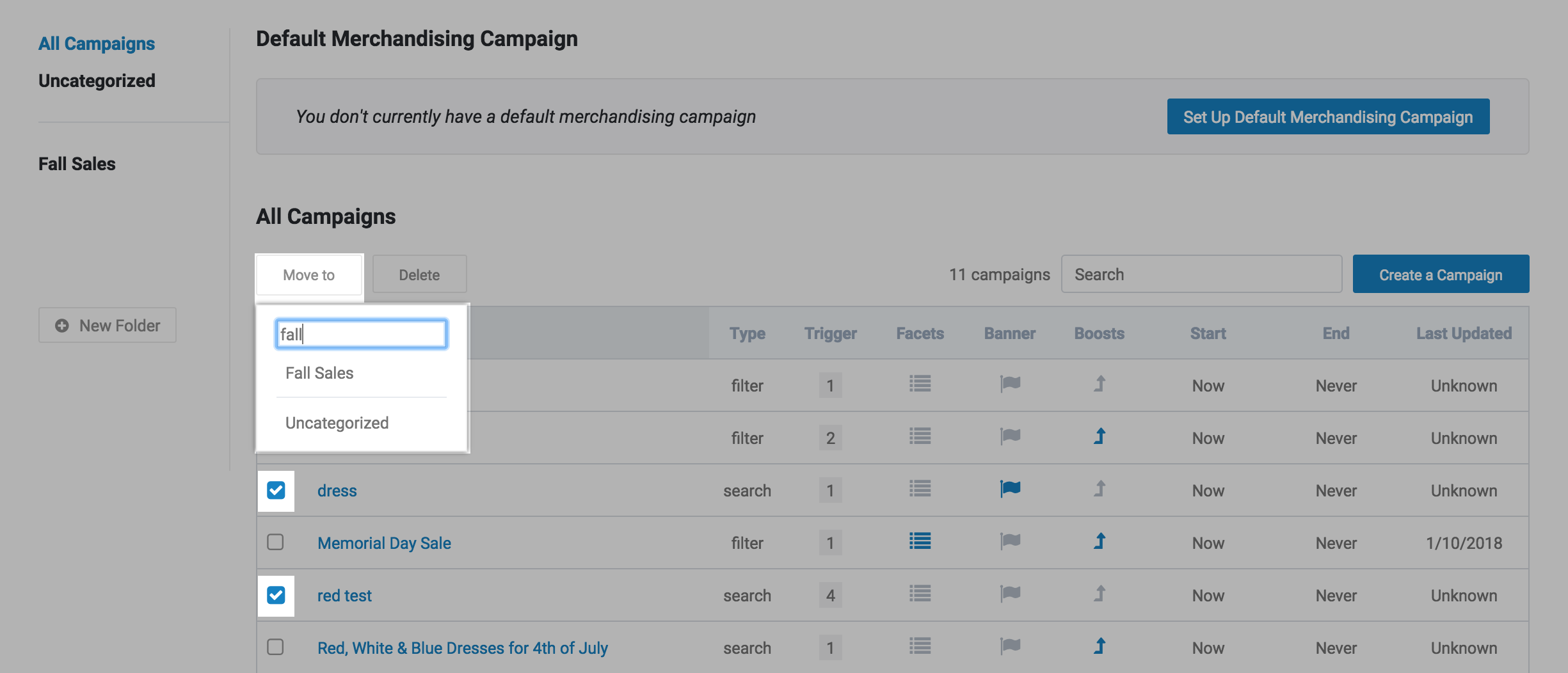The image size is (1568, 673).
Task: Choose Fall Sales in Move to list
Action: [x=319, y=373]
